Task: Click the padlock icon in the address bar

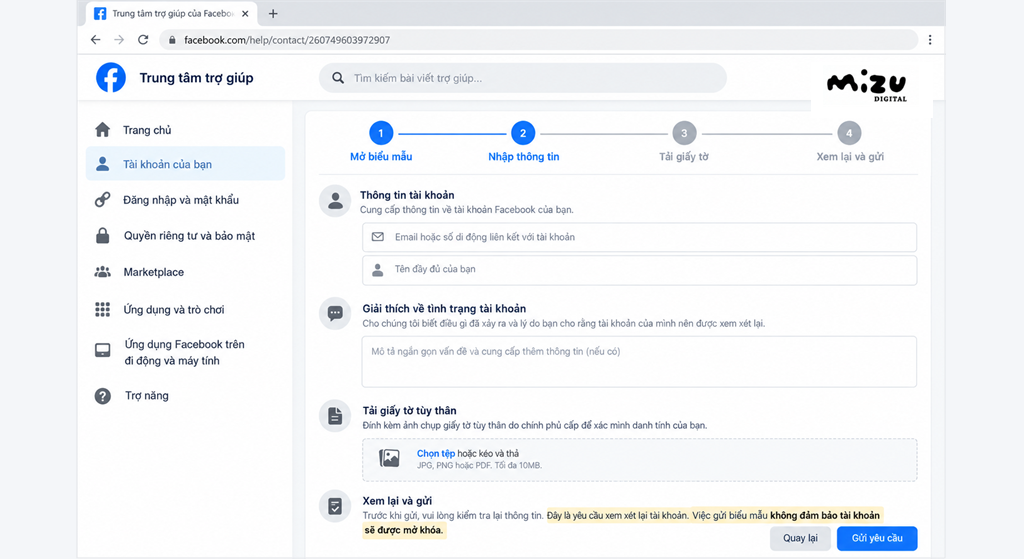Action: click(172, 40)
